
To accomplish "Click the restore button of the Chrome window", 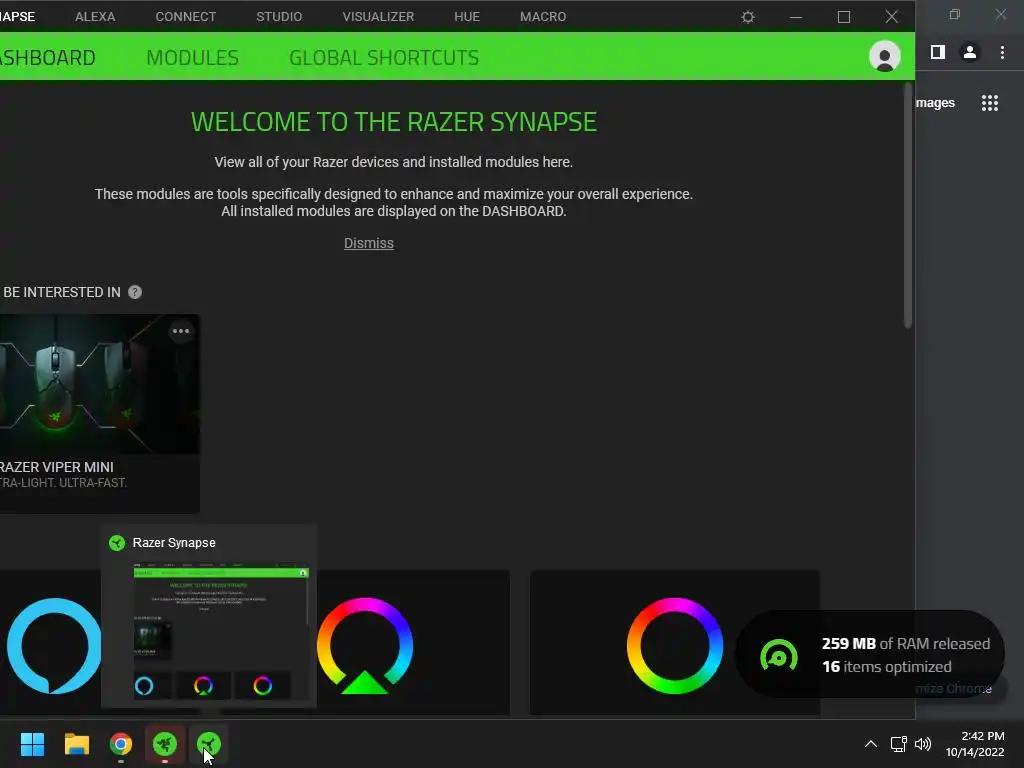I will tap(955, 14).
